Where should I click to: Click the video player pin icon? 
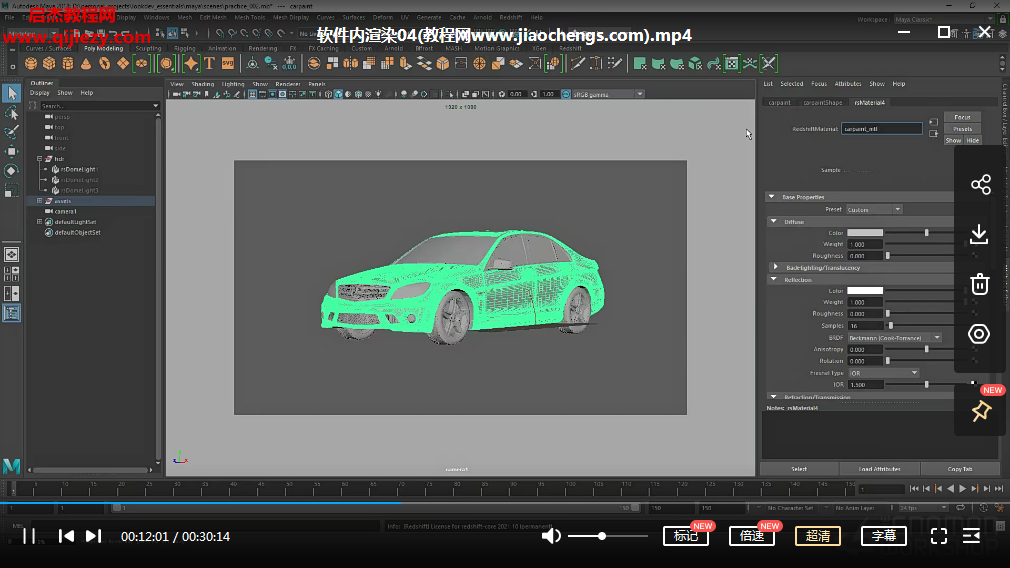[x=981, y=410]
